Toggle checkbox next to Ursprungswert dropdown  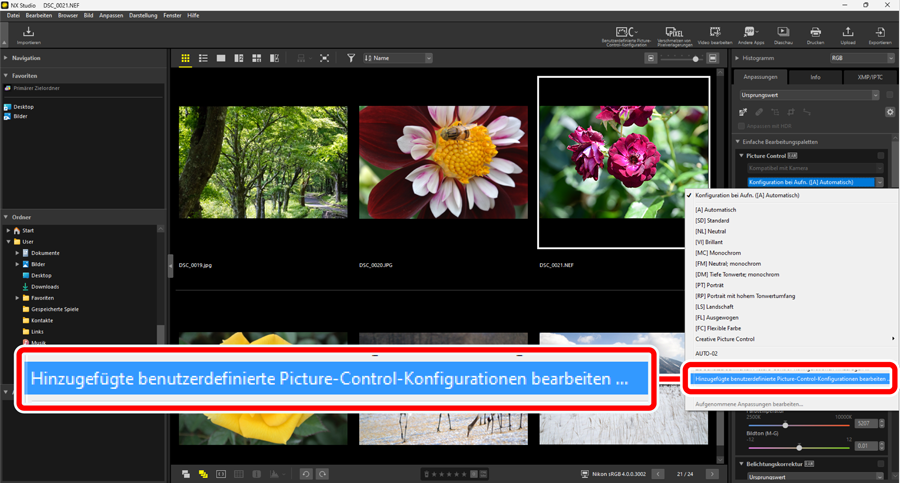click(x=889, y=95)
